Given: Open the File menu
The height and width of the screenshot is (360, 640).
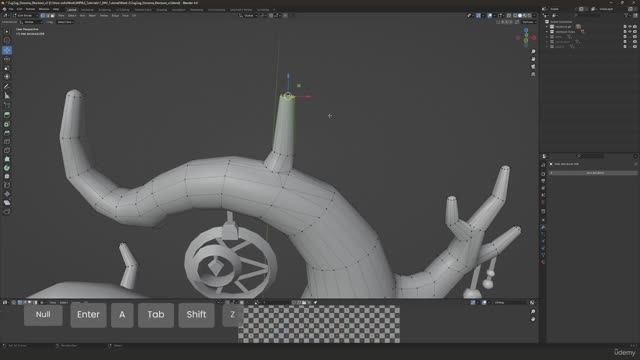Looking at the screenshot, I should tap(11, 9).
